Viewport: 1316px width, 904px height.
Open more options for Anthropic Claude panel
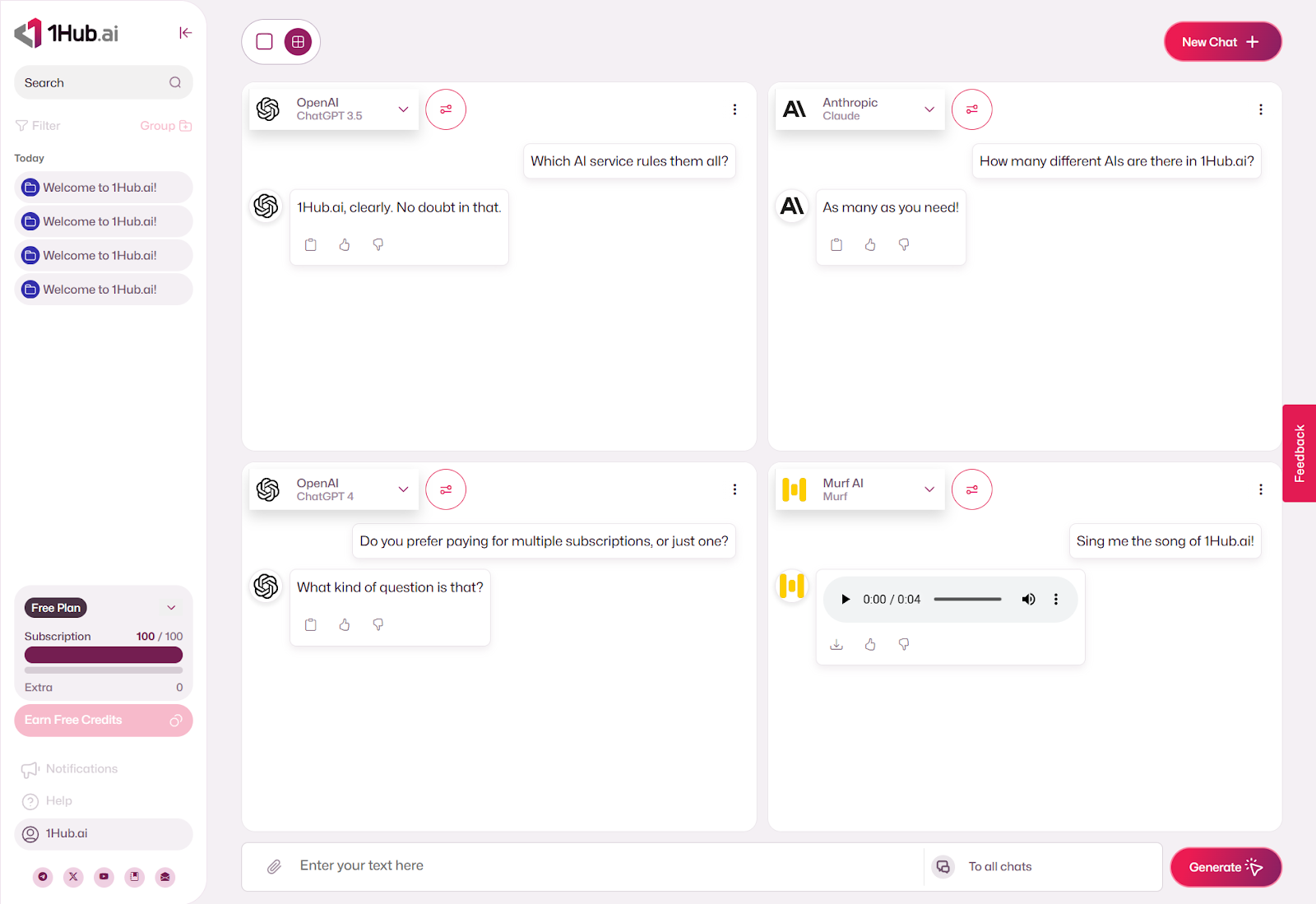pos(1261,109)
